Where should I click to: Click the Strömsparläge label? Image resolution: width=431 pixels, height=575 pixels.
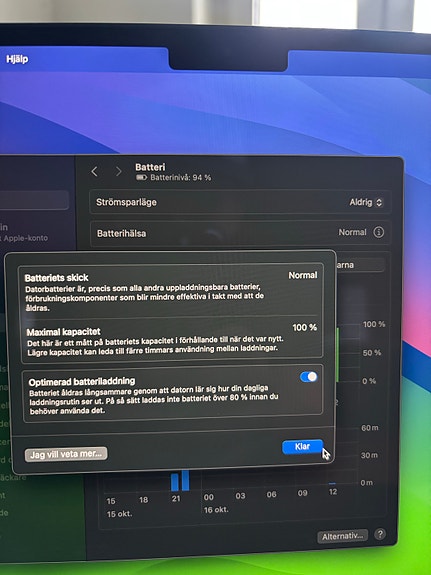coord(126,202)
